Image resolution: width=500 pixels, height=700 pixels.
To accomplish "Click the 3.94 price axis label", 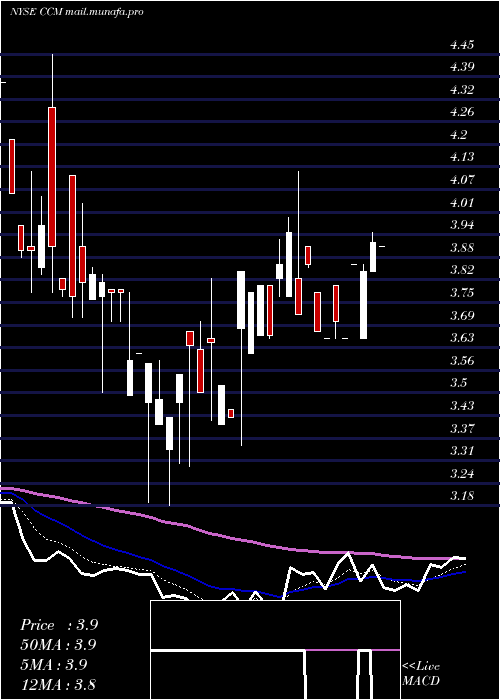I will pyautogui.click(x=462, y=225).
